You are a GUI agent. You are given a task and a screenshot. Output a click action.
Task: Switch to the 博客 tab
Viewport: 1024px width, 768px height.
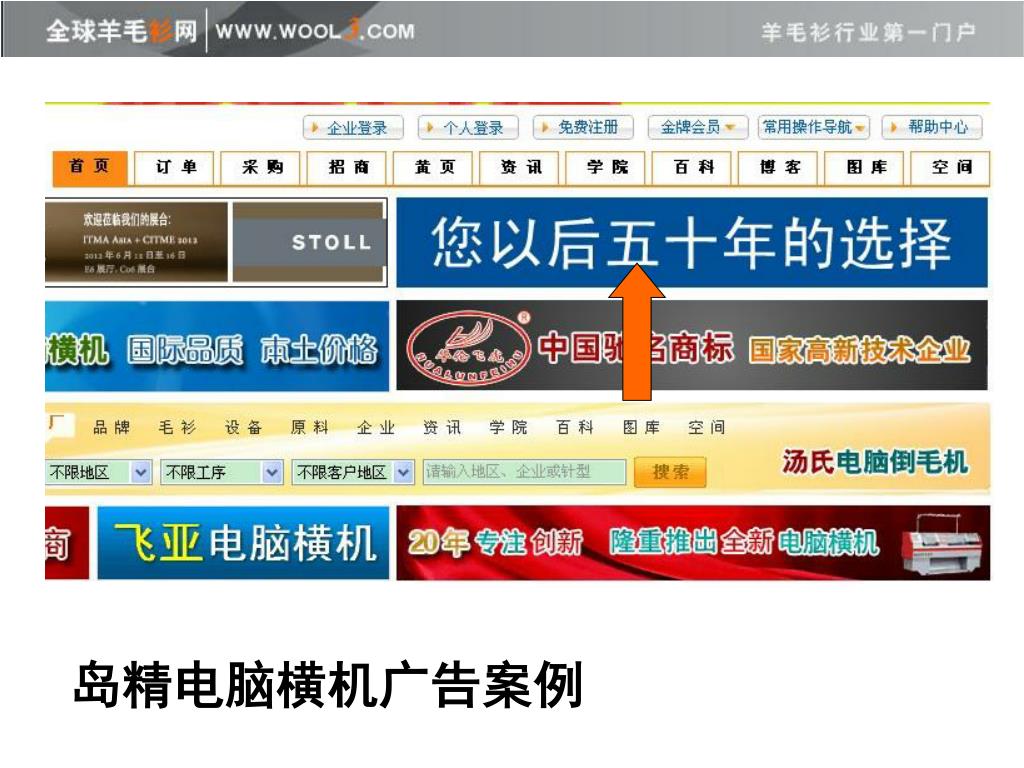click(x=778, y=168)
